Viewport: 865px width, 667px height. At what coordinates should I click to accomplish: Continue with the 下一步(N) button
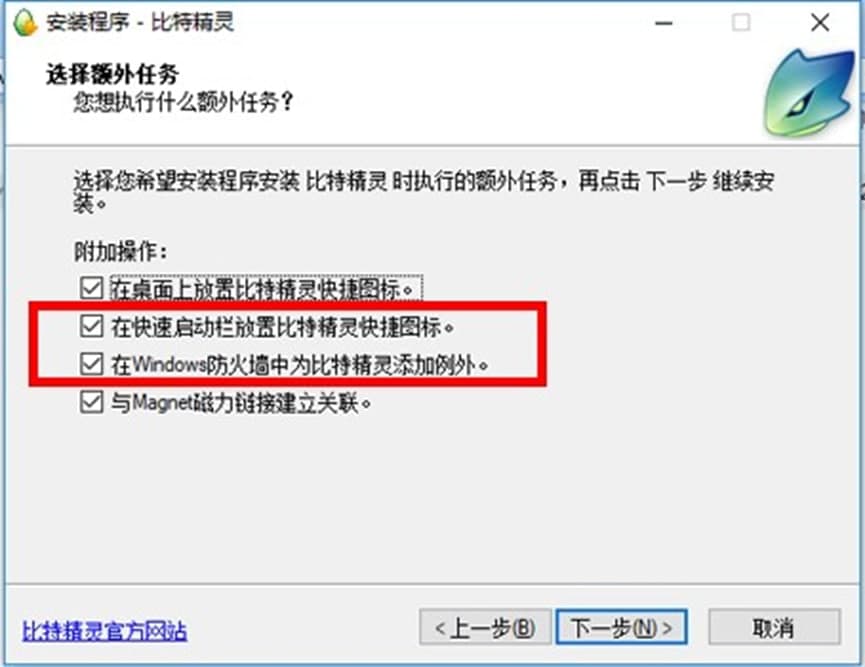[622, 627]
